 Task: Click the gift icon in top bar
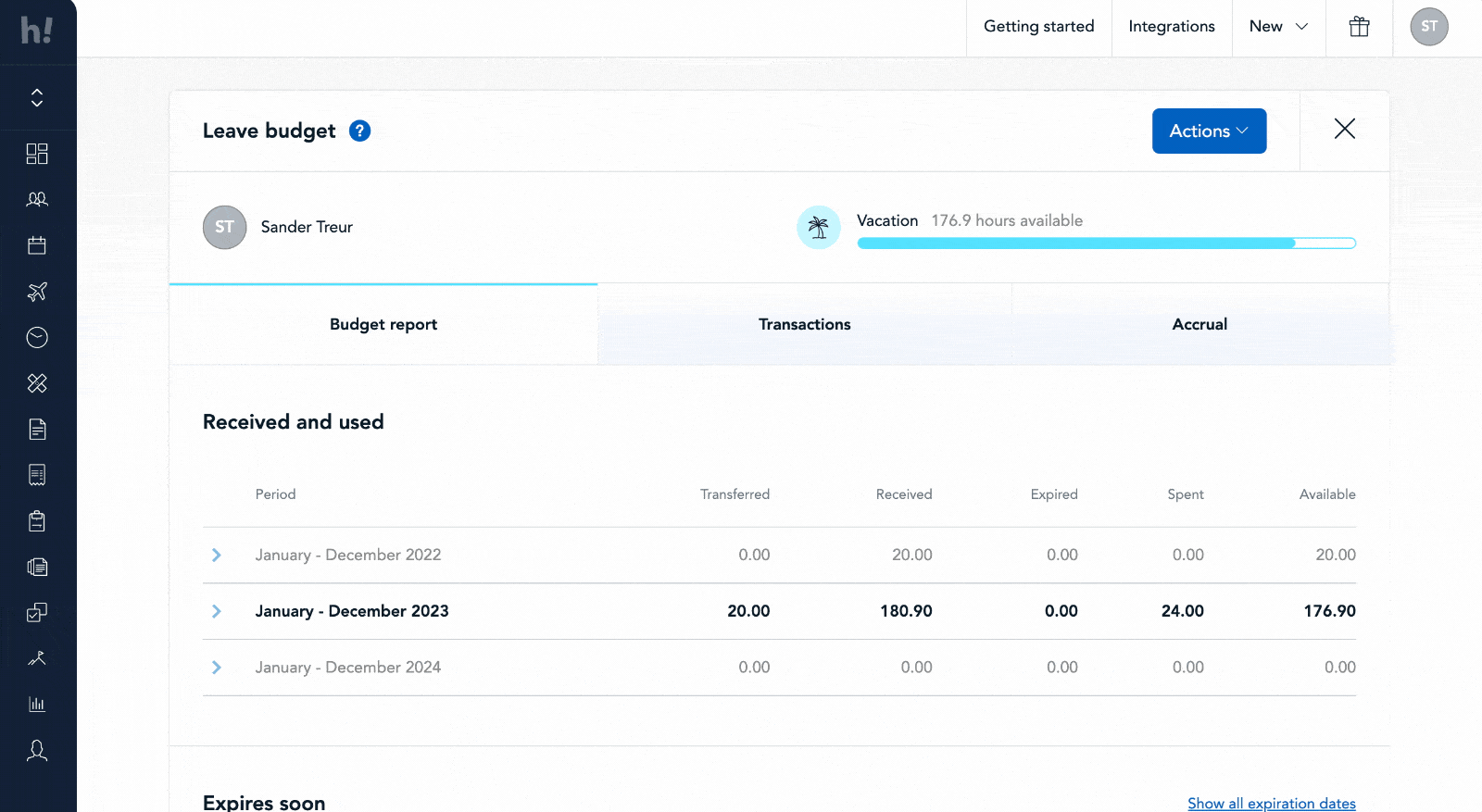1359,27
